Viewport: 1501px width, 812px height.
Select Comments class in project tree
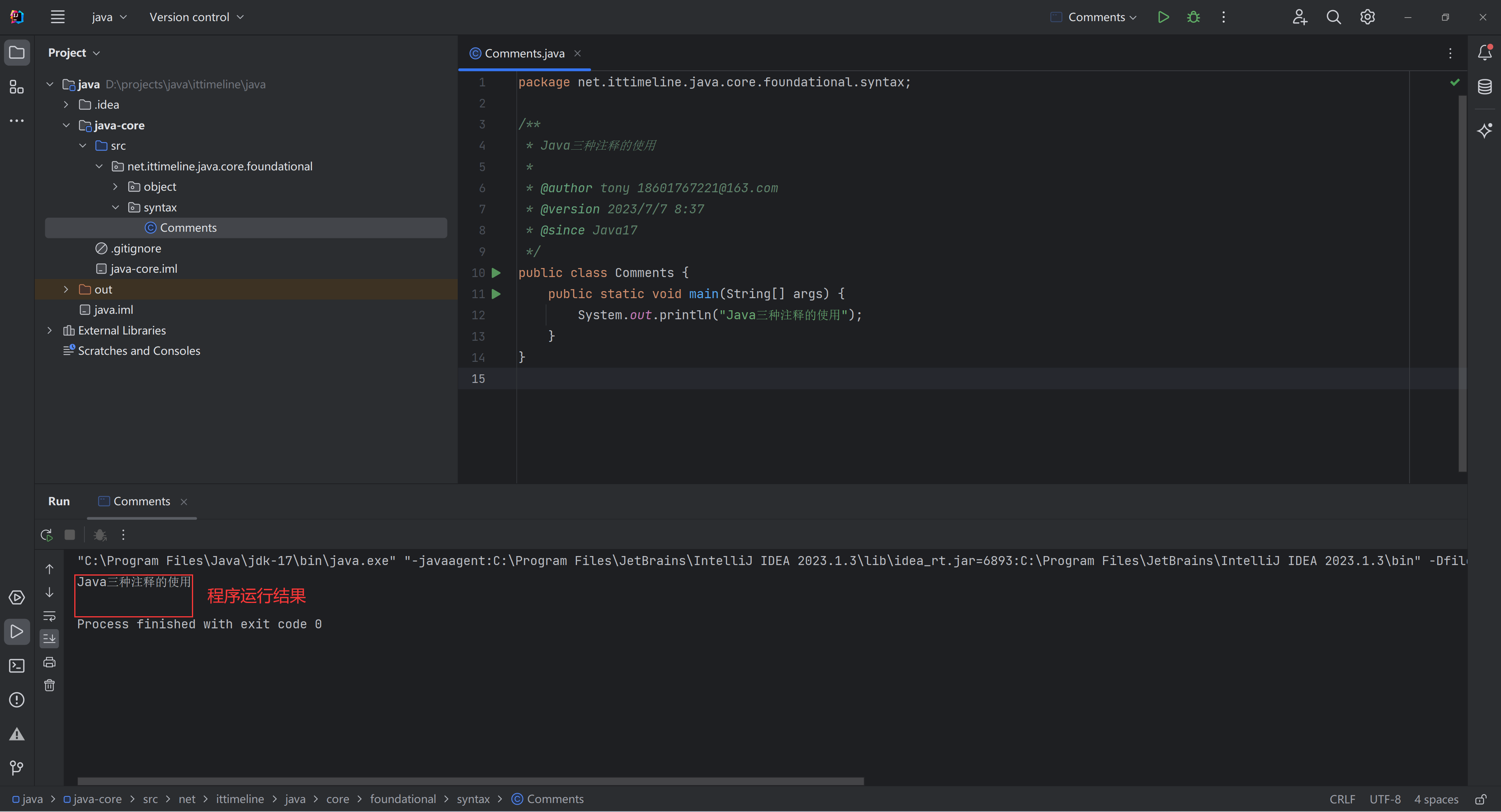246,228
